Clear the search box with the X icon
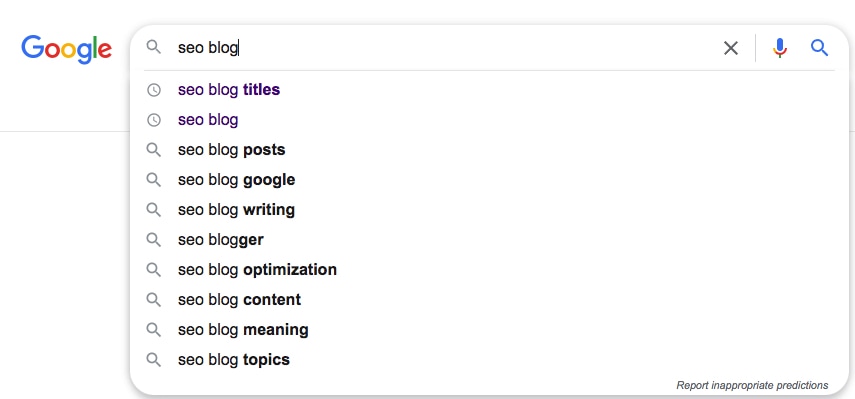 point(731,48)
